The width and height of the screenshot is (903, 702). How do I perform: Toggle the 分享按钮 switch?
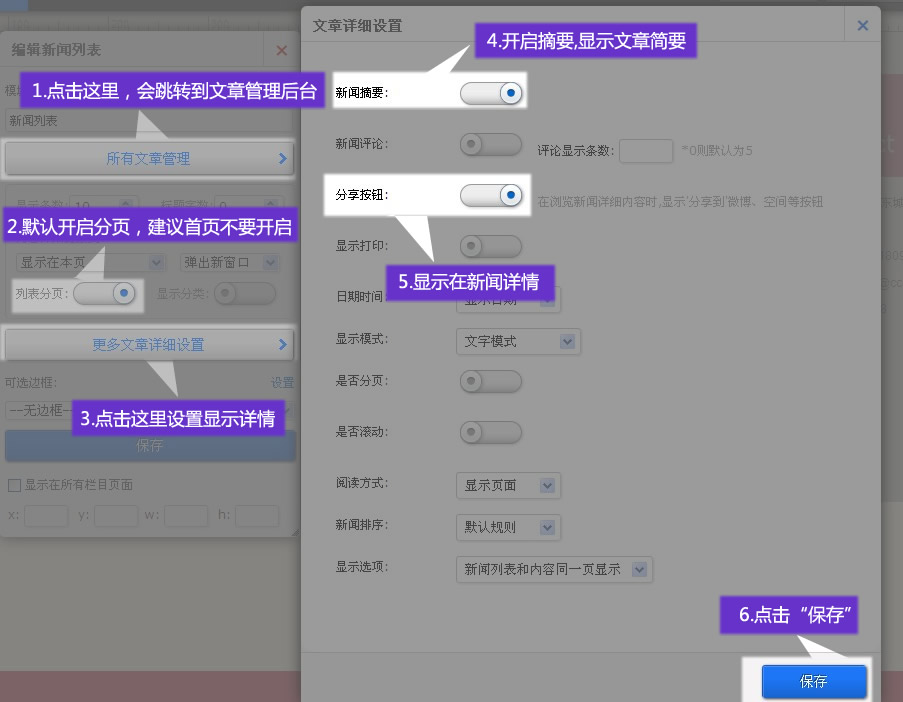click(491, 195)
